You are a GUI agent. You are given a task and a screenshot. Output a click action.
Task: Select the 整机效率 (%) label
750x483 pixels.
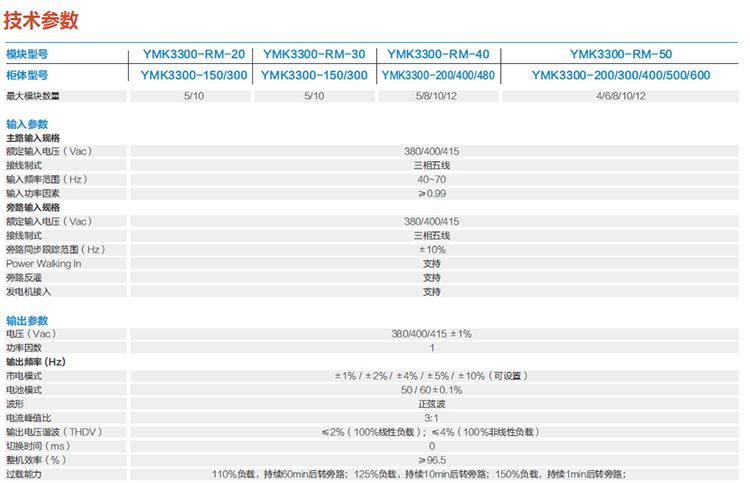click(x=36, y=460)
